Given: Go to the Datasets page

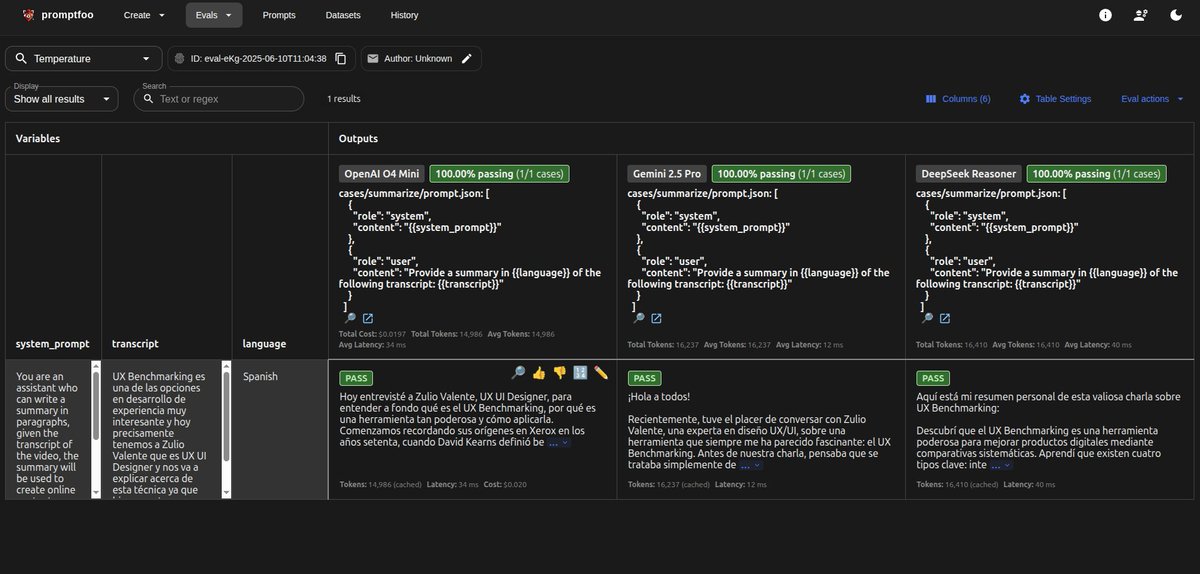Looking at the screenshot, I should [x=343, y=15].
